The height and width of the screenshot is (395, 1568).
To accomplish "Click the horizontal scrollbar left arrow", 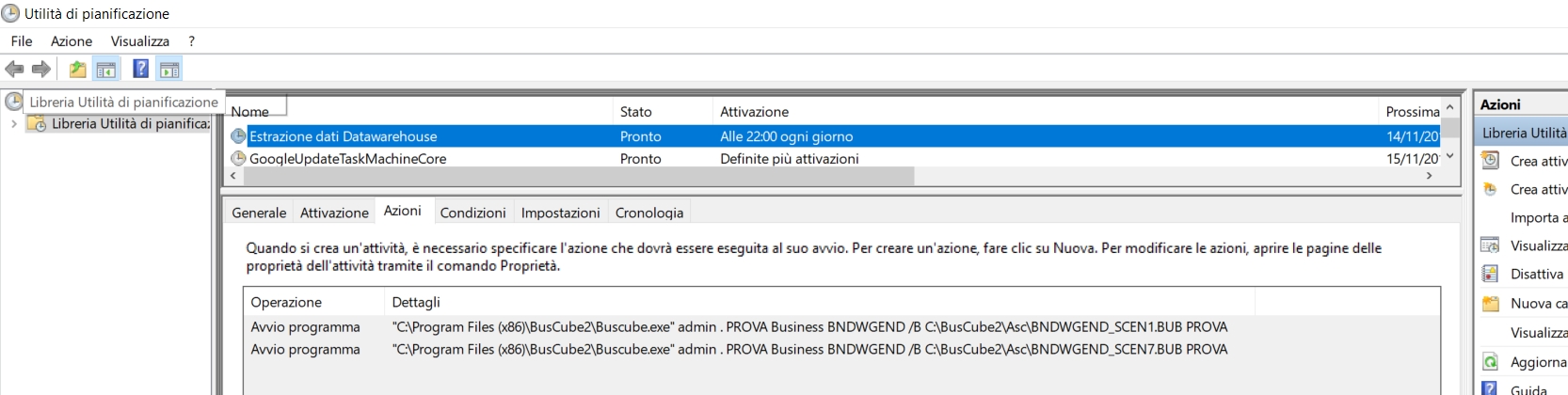I will pyautogui.click(x=234, y=176).
